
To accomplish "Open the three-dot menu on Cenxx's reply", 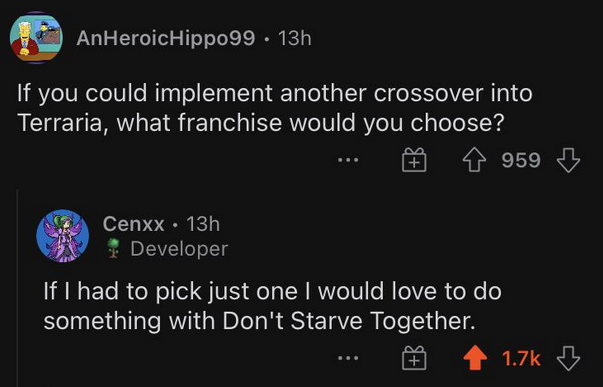I will pyautogui.click(x=348, y=358).
